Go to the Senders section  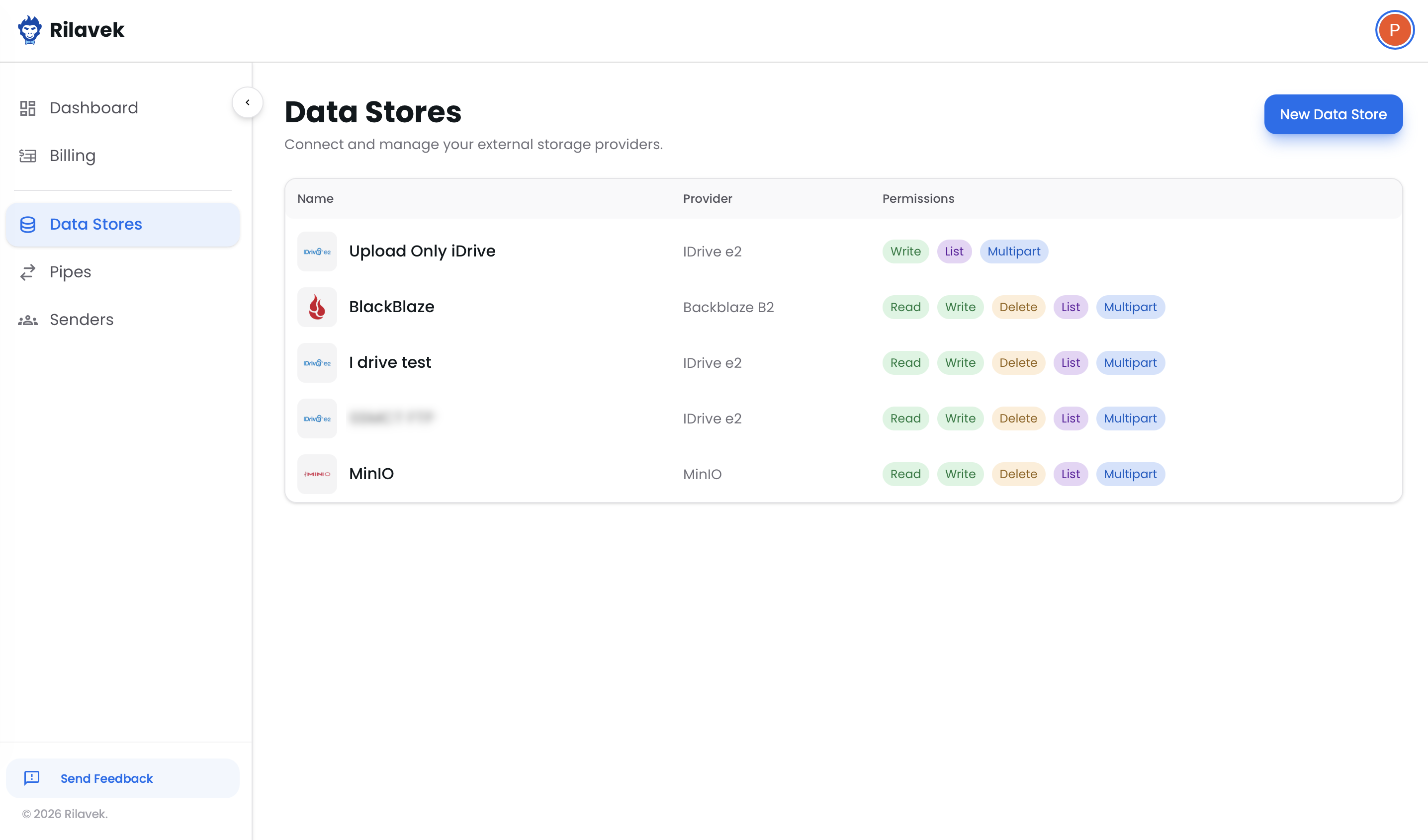click(x=81, y=320)
